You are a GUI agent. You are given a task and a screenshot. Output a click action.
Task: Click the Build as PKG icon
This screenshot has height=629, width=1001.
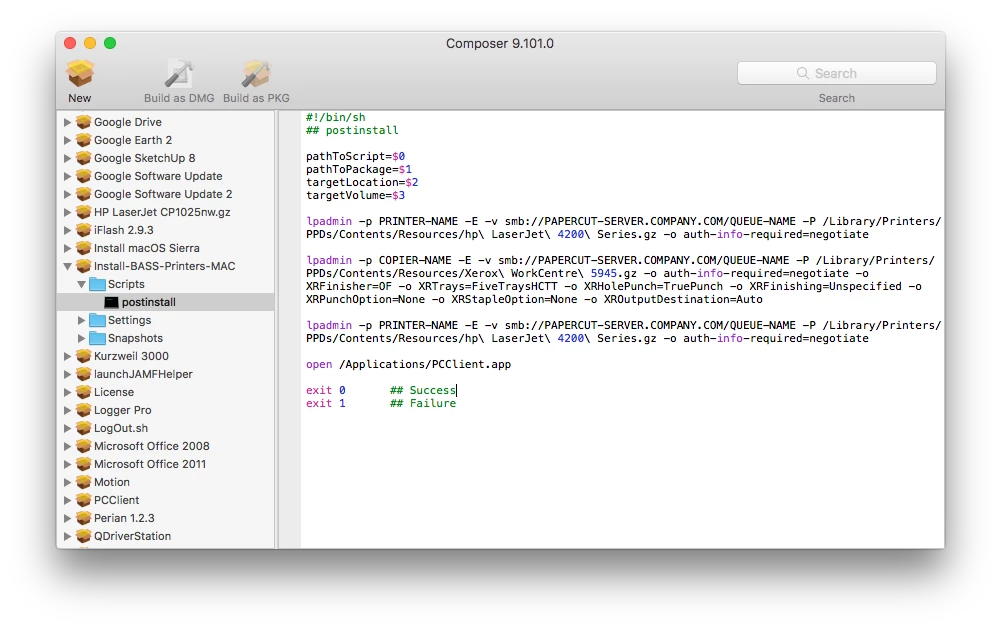point(256,73)
